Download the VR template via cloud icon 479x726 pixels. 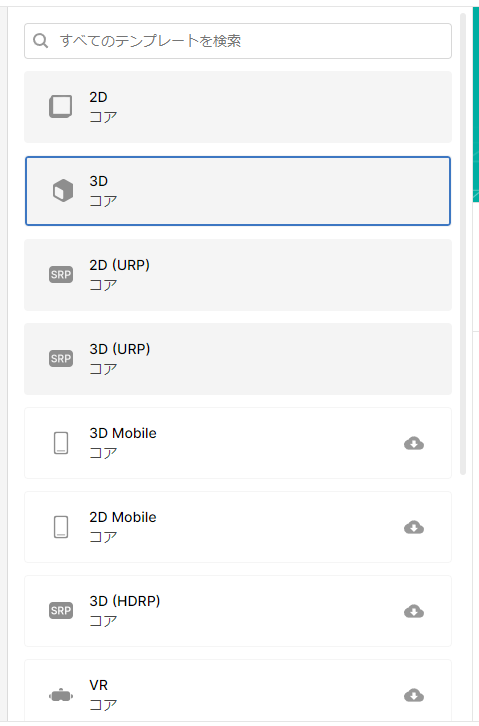414,695
